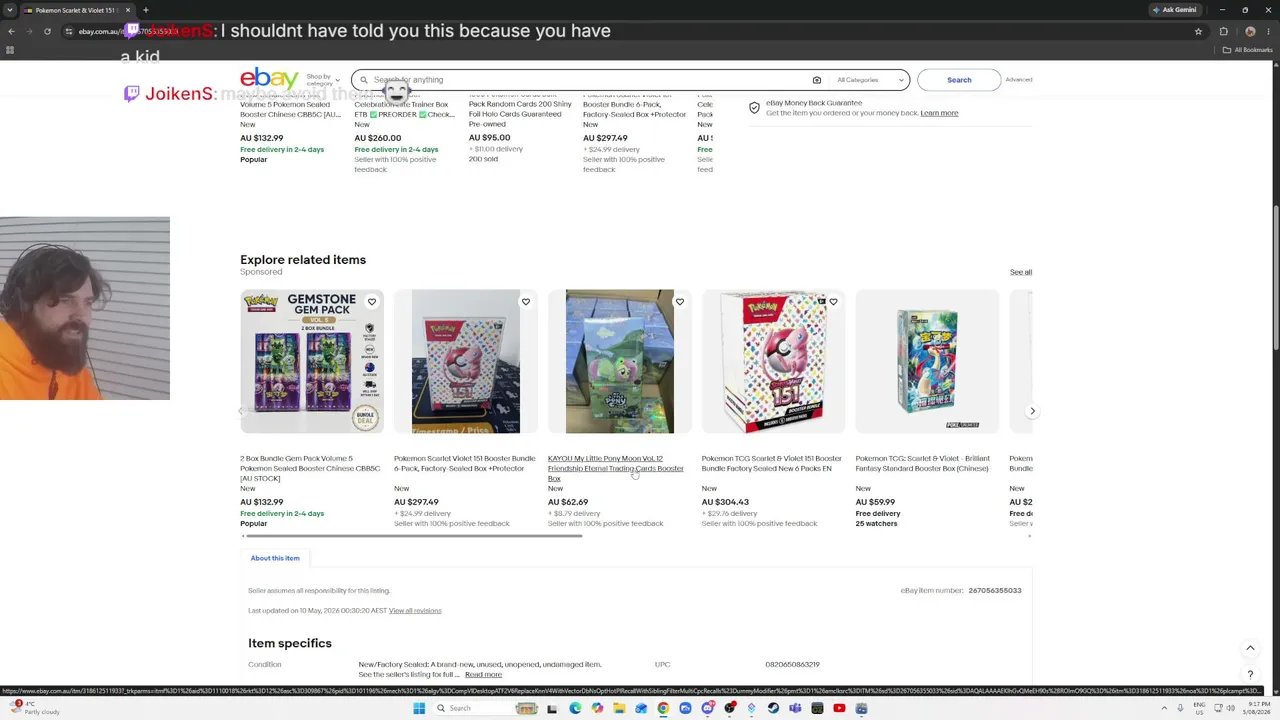This screenshot has height=720, width=1280.
Task: Open YouTube app from the taskbar
Action: (839, 708)
